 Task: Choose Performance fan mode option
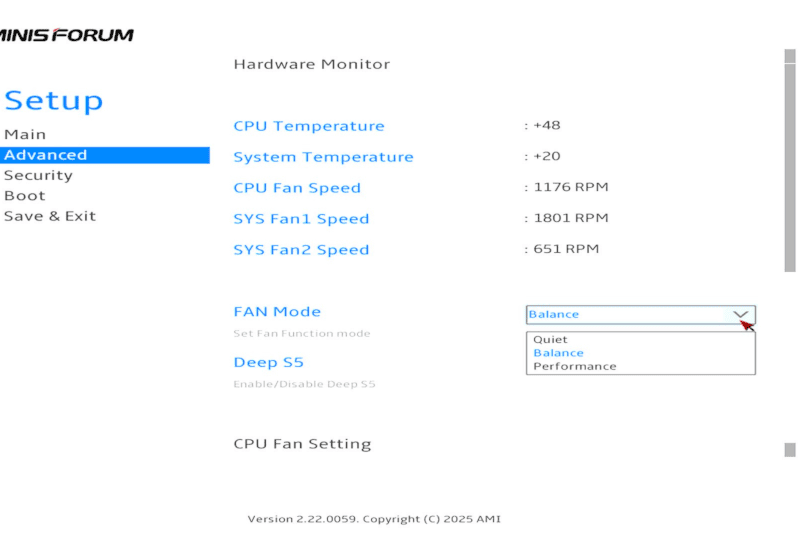[x=575, y=366]
